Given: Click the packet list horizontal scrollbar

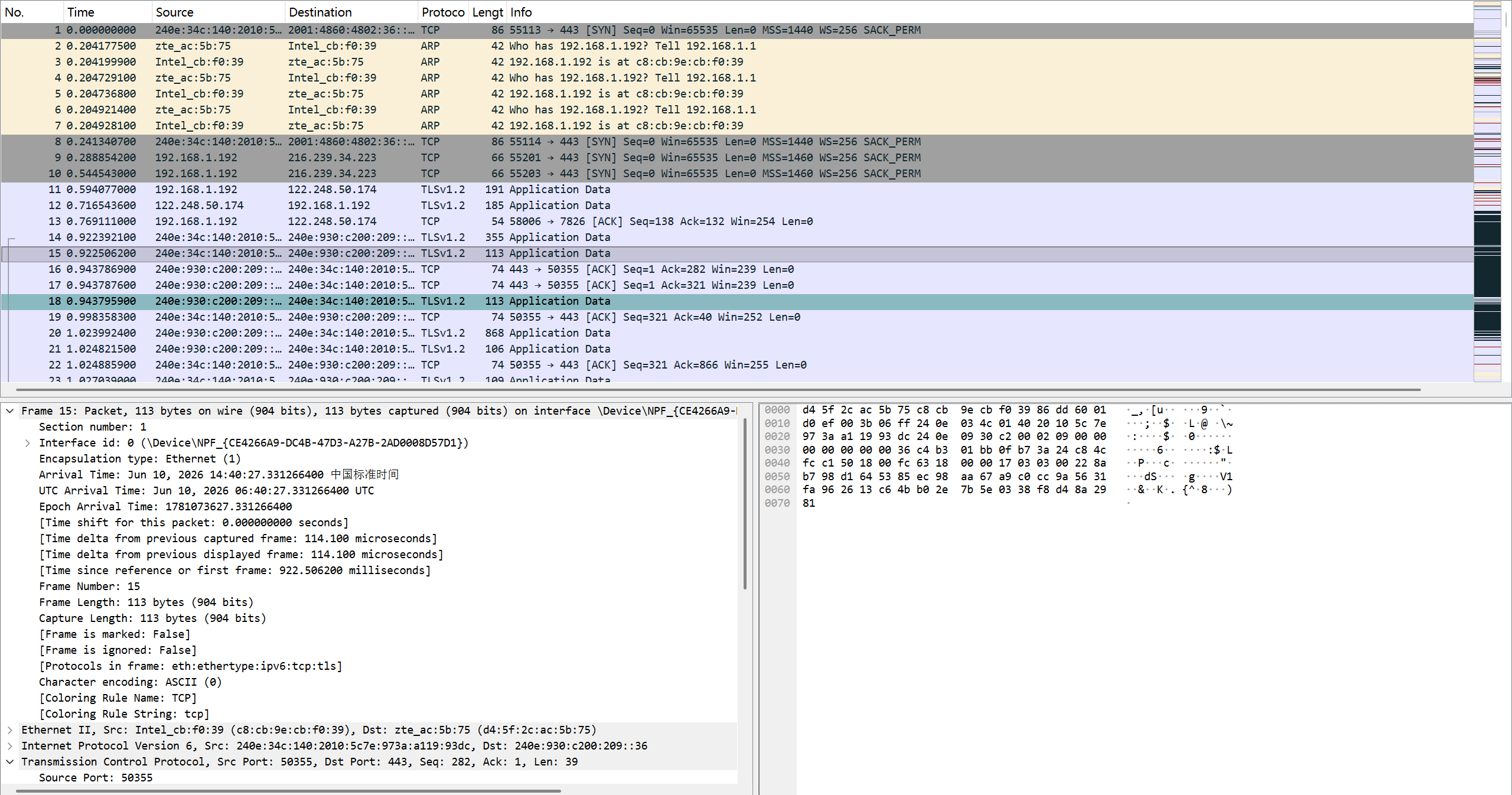Looking at the screenshot, I should click(x=718, y=390).
